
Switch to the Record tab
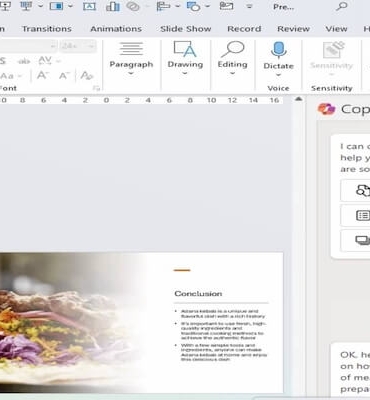click(x=244, y=29)
